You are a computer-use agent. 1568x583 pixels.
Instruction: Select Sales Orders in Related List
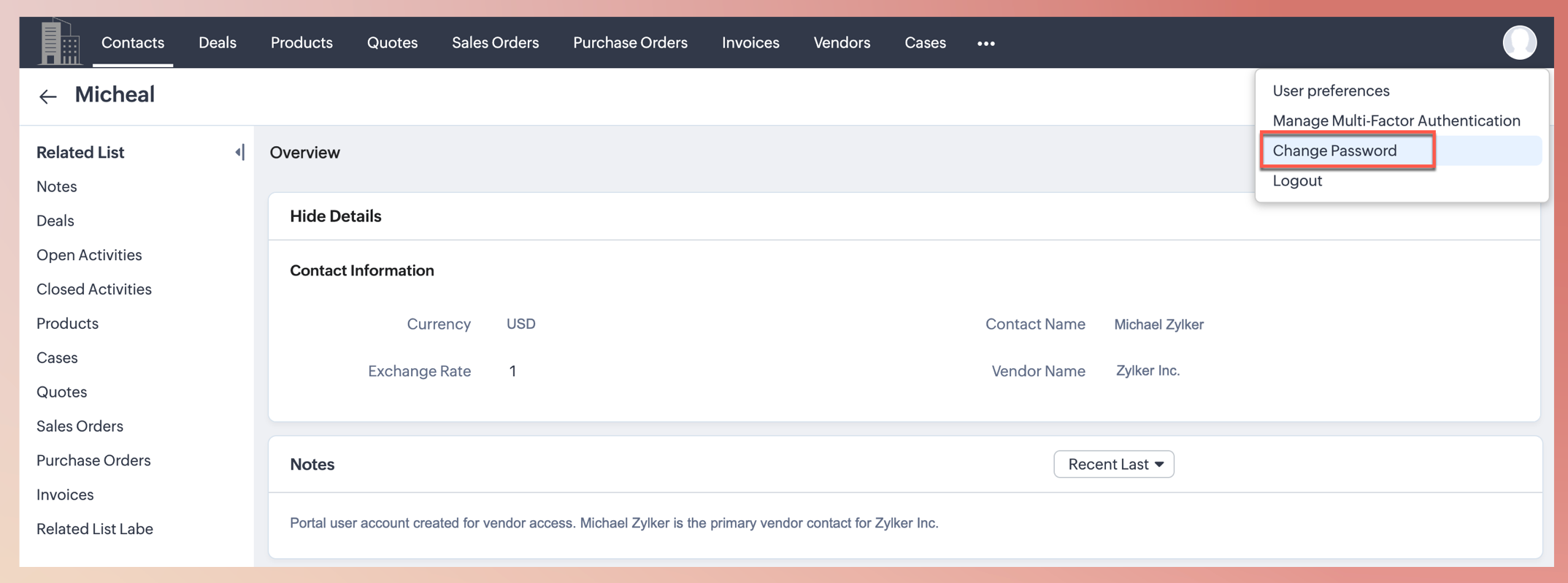(x=80, y=426)
